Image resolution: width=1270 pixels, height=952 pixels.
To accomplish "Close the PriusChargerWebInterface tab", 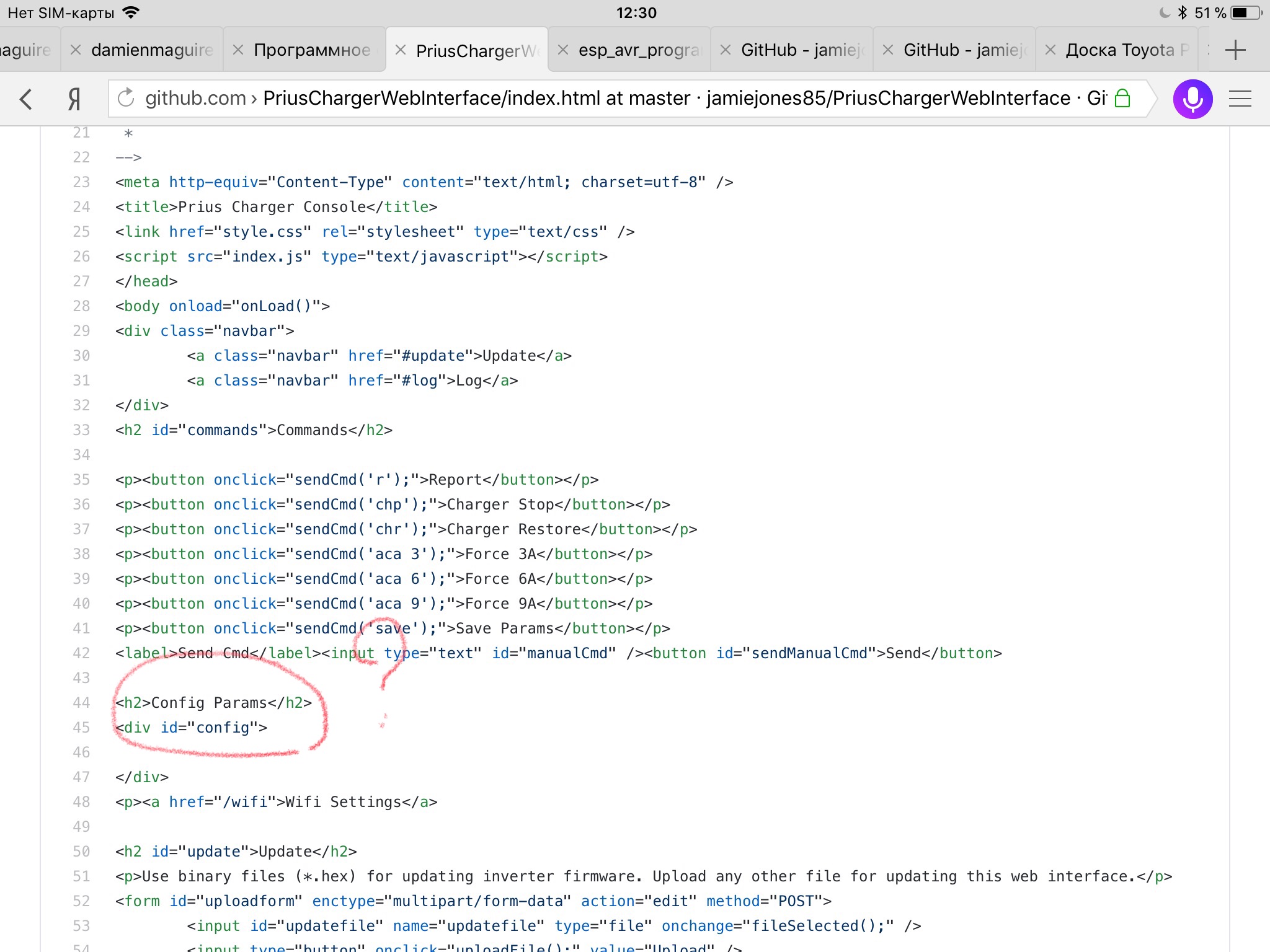I will [x=401, y=50].
